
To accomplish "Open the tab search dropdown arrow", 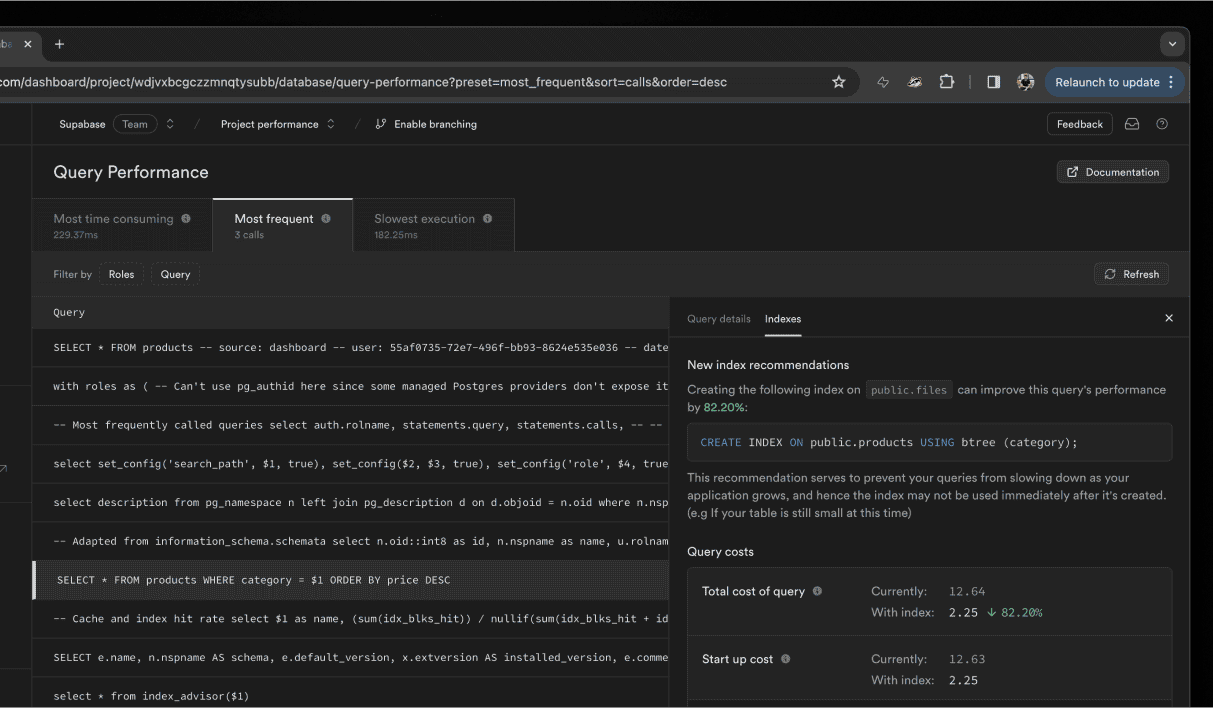I will 1172,44.
